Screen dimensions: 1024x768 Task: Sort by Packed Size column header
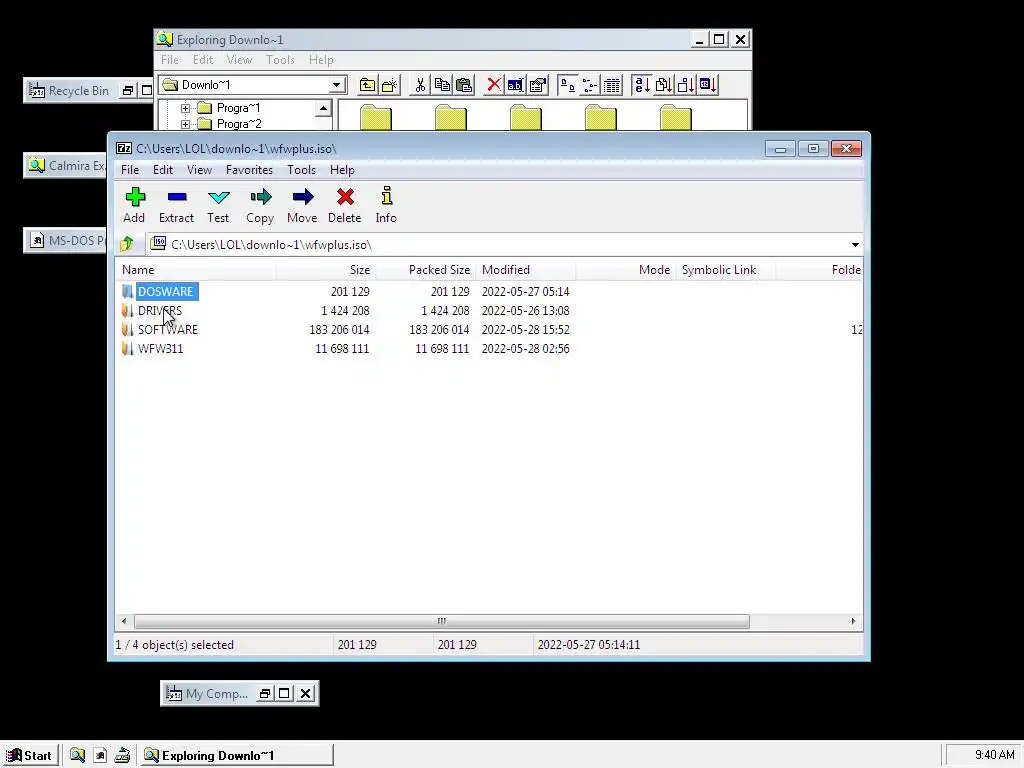pos(425,270)
